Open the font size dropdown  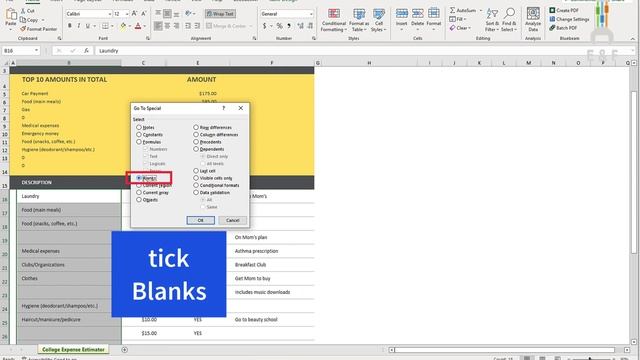point(127,14)
